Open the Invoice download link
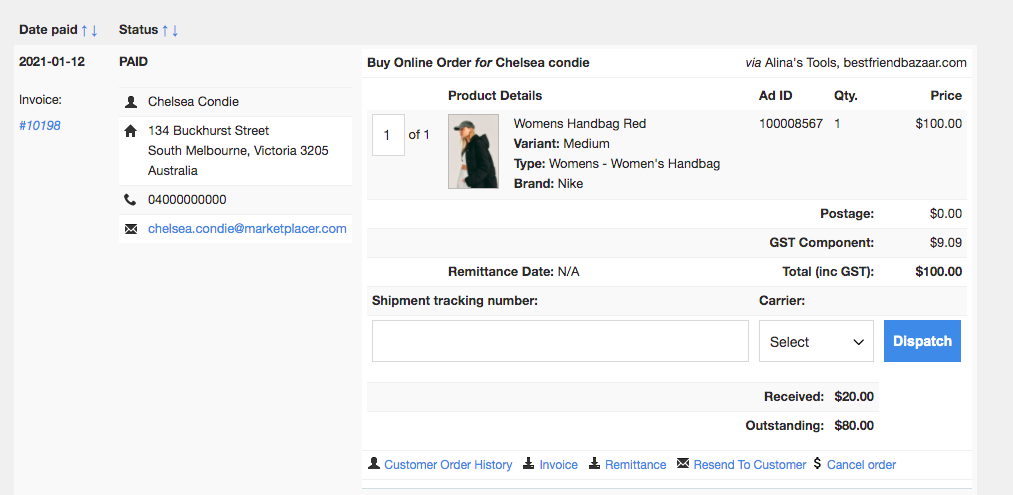The height and width of the screenshot is (495, 1013). [x=559, y=465]
